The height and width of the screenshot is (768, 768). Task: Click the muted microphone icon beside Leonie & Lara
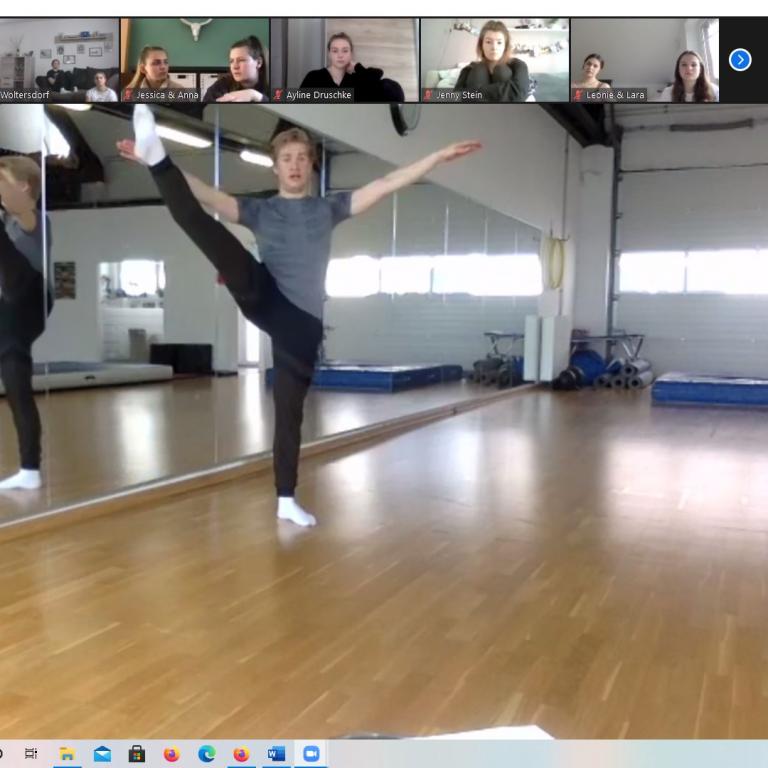pyautogui.click(x=578, y=95)
